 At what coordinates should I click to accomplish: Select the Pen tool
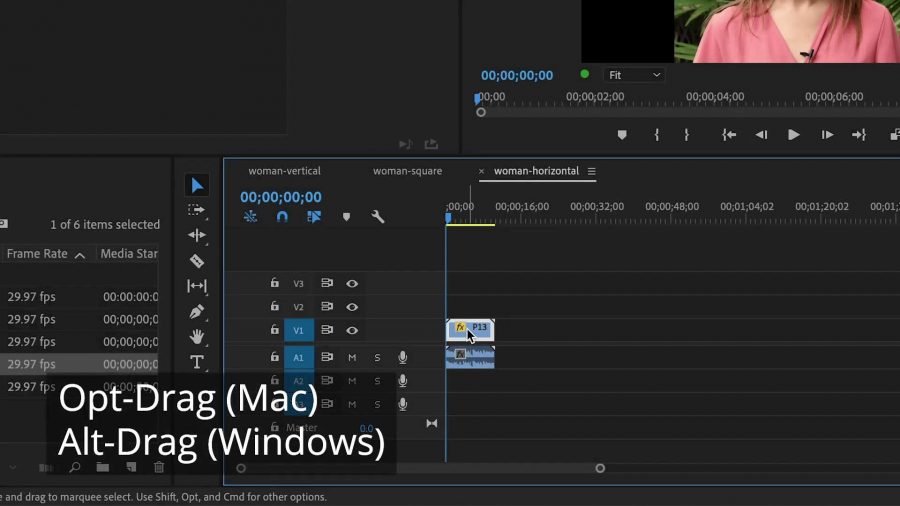(197, 312)
